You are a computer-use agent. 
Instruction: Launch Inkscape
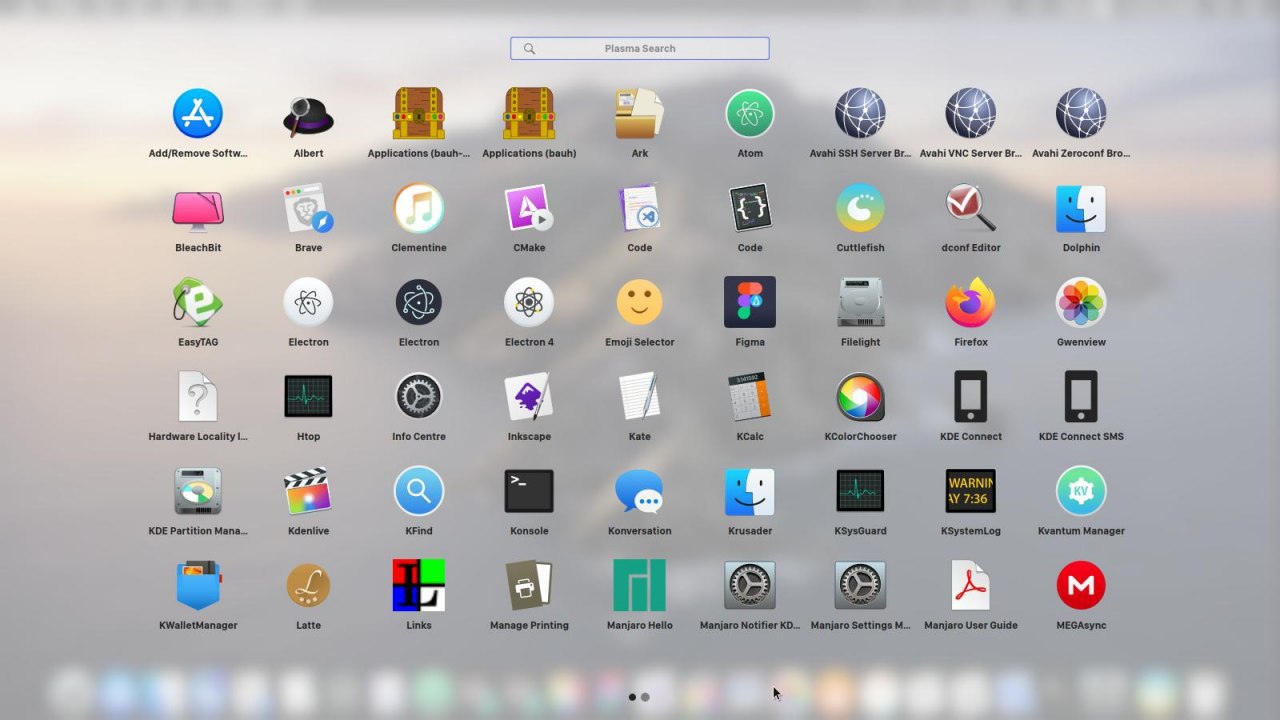(529, 397)
